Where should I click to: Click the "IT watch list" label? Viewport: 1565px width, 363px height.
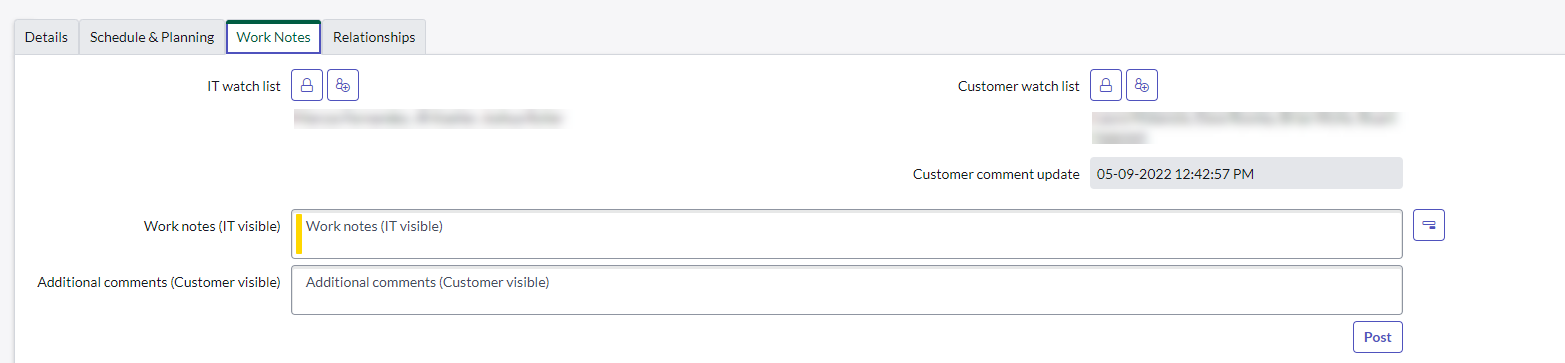[x=244, y=87]
